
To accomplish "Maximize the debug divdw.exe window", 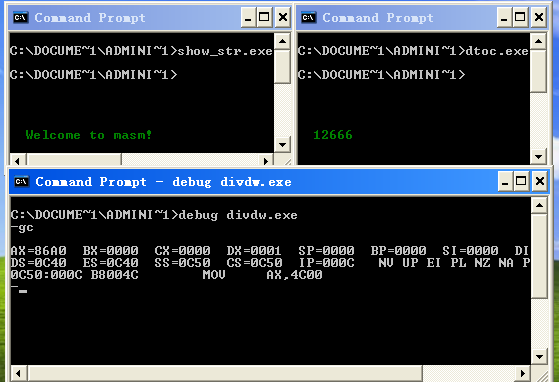I will pos(521,181).
